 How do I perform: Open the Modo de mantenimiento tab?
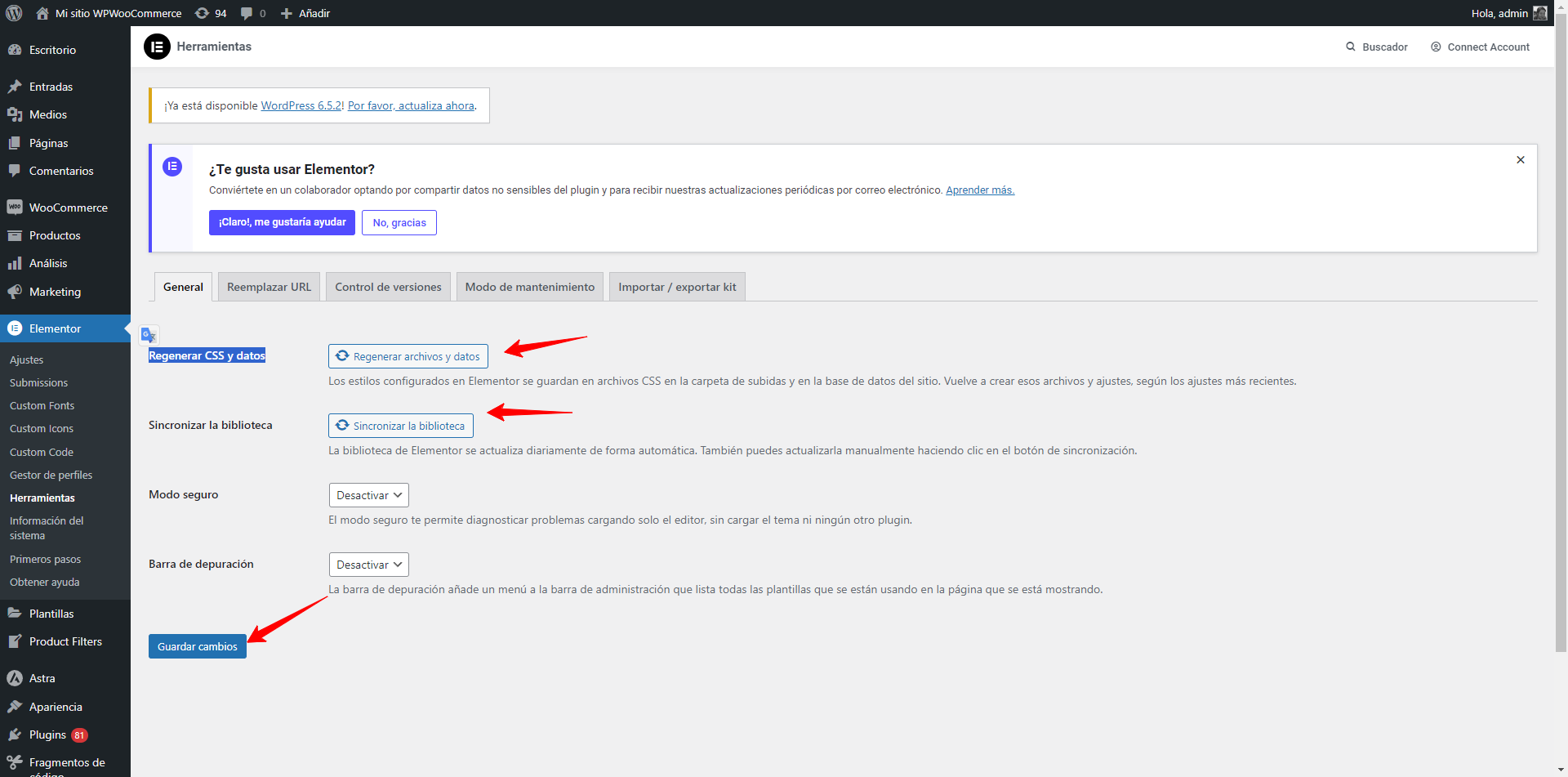click(530, 287)
